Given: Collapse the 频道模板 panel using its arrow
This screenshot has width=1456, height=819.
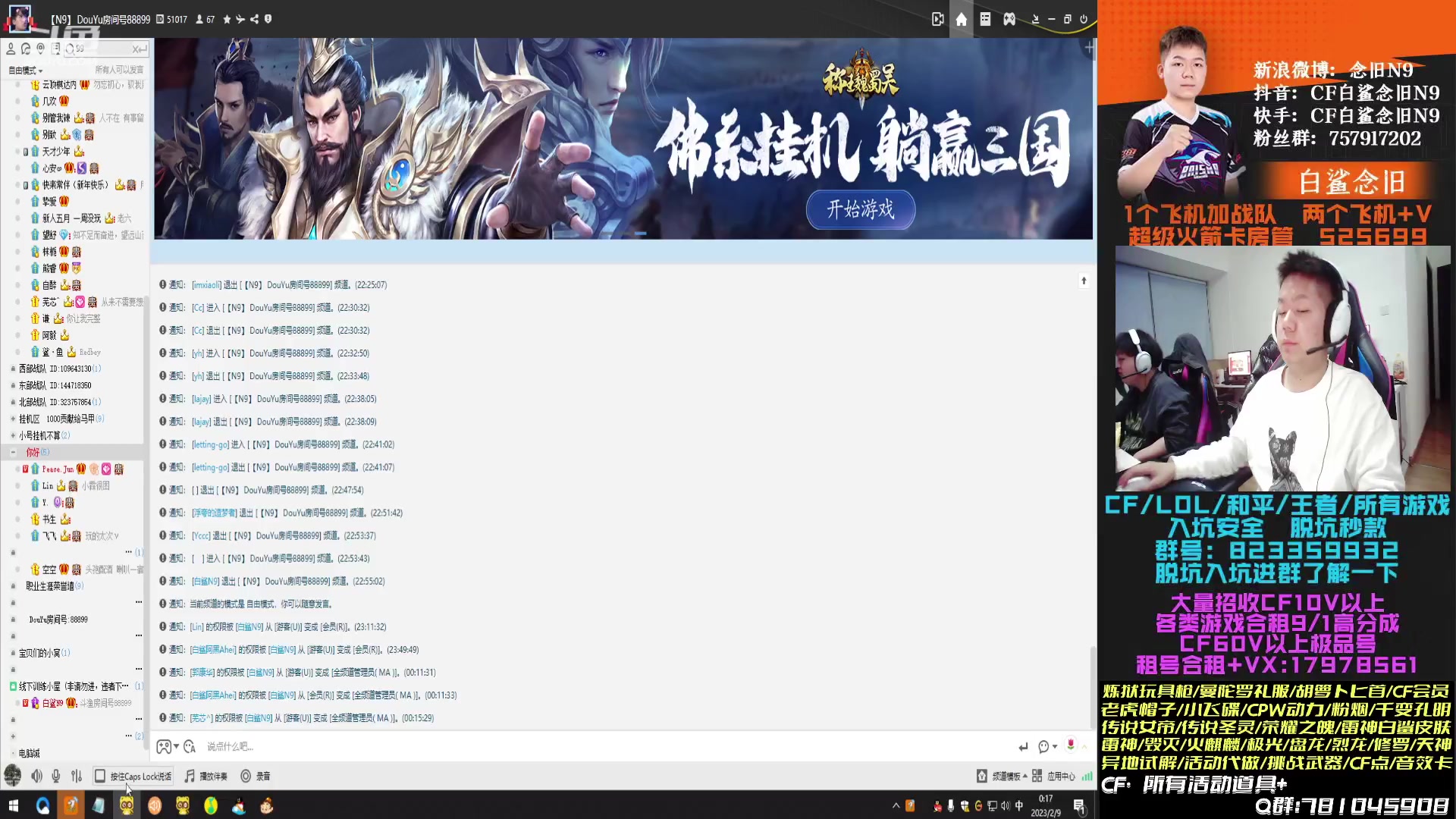Looking at the screenshot, I should pos(1025,776).
